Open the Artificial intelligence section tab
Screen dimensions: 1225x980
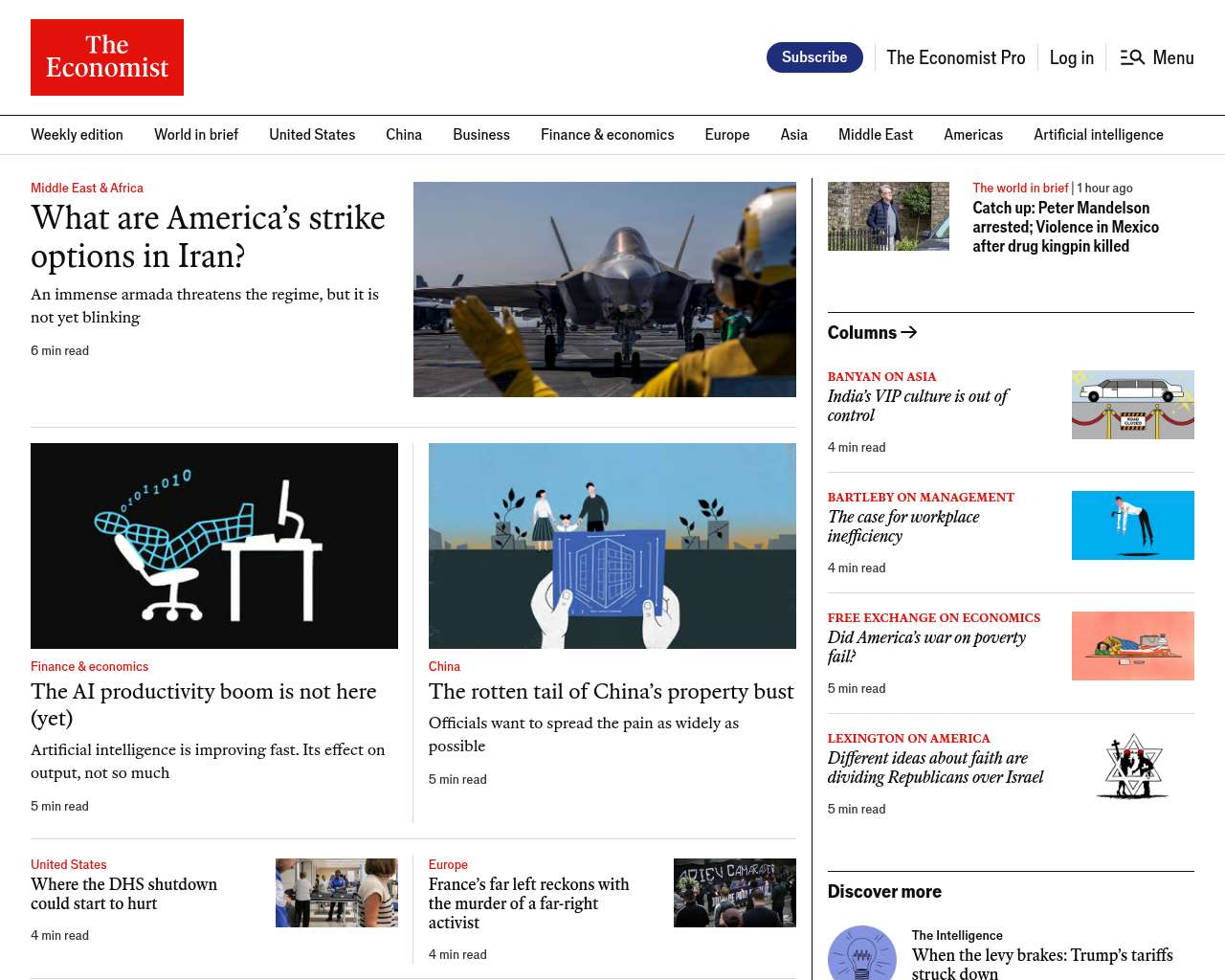pos(1098,135)
